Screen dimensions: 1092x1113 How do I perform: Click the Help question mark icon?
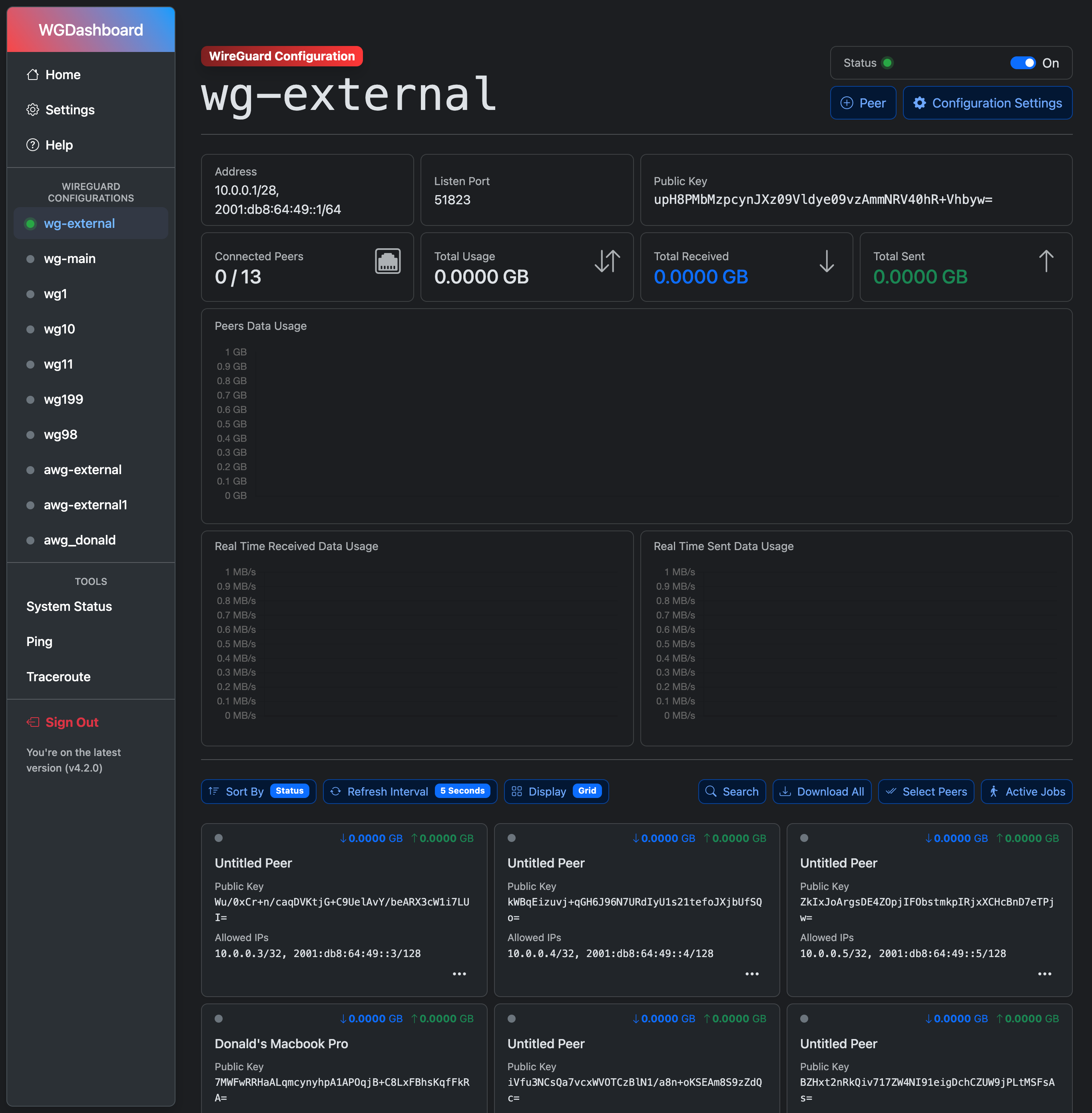(33, 145)
